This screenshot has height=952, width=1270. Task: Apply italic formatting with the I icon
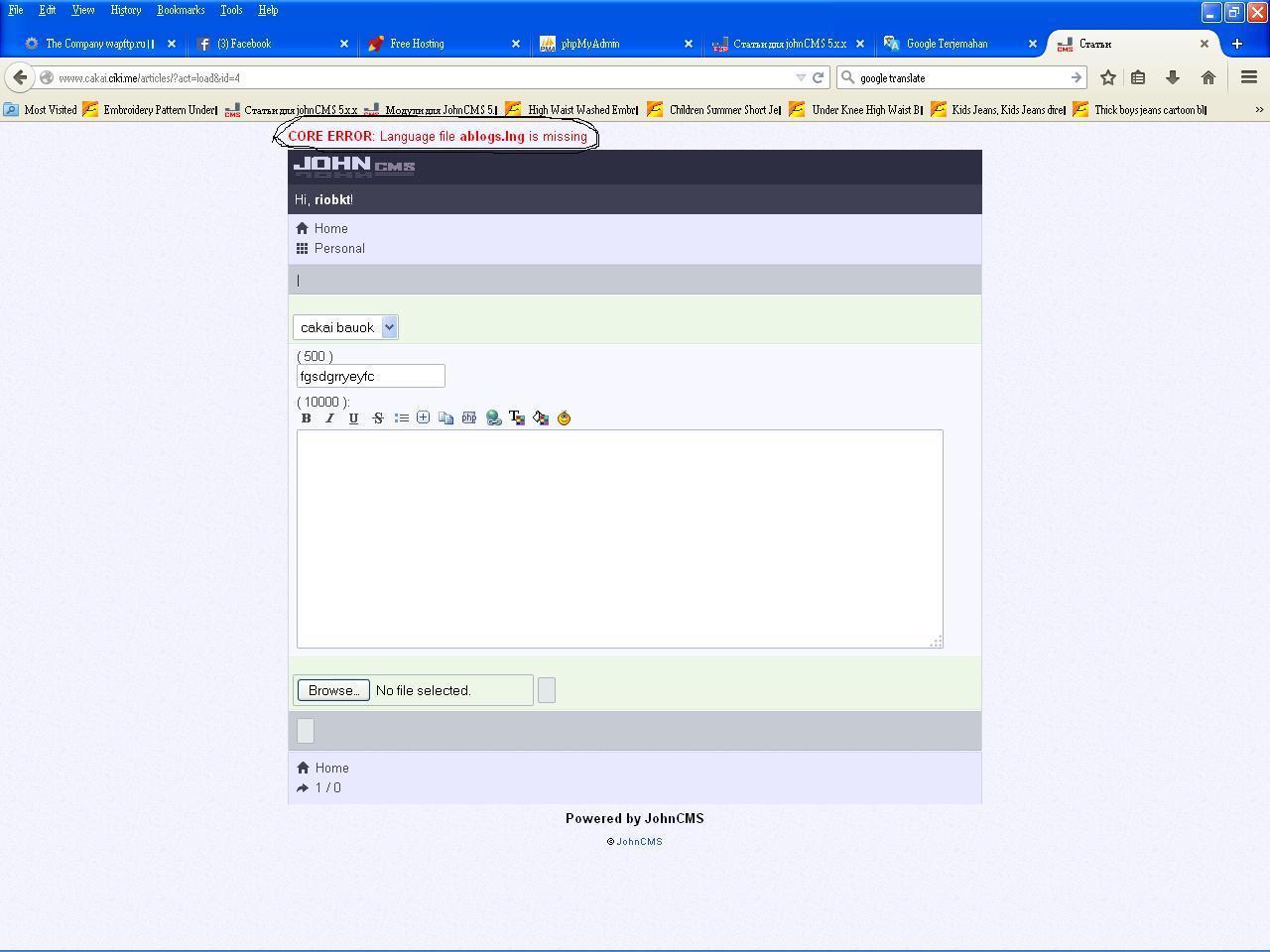[330, 418]
